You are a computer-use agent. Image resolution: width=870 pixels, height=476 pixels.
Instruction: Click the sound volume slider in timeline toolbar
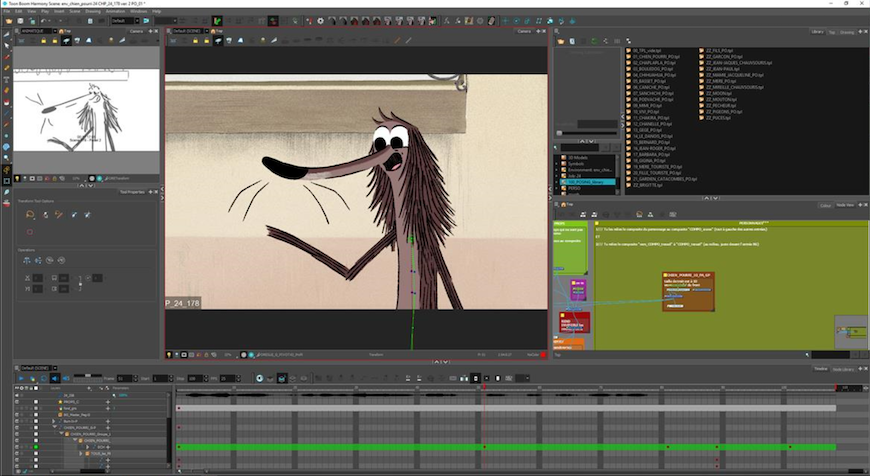(x=88, y=376)
